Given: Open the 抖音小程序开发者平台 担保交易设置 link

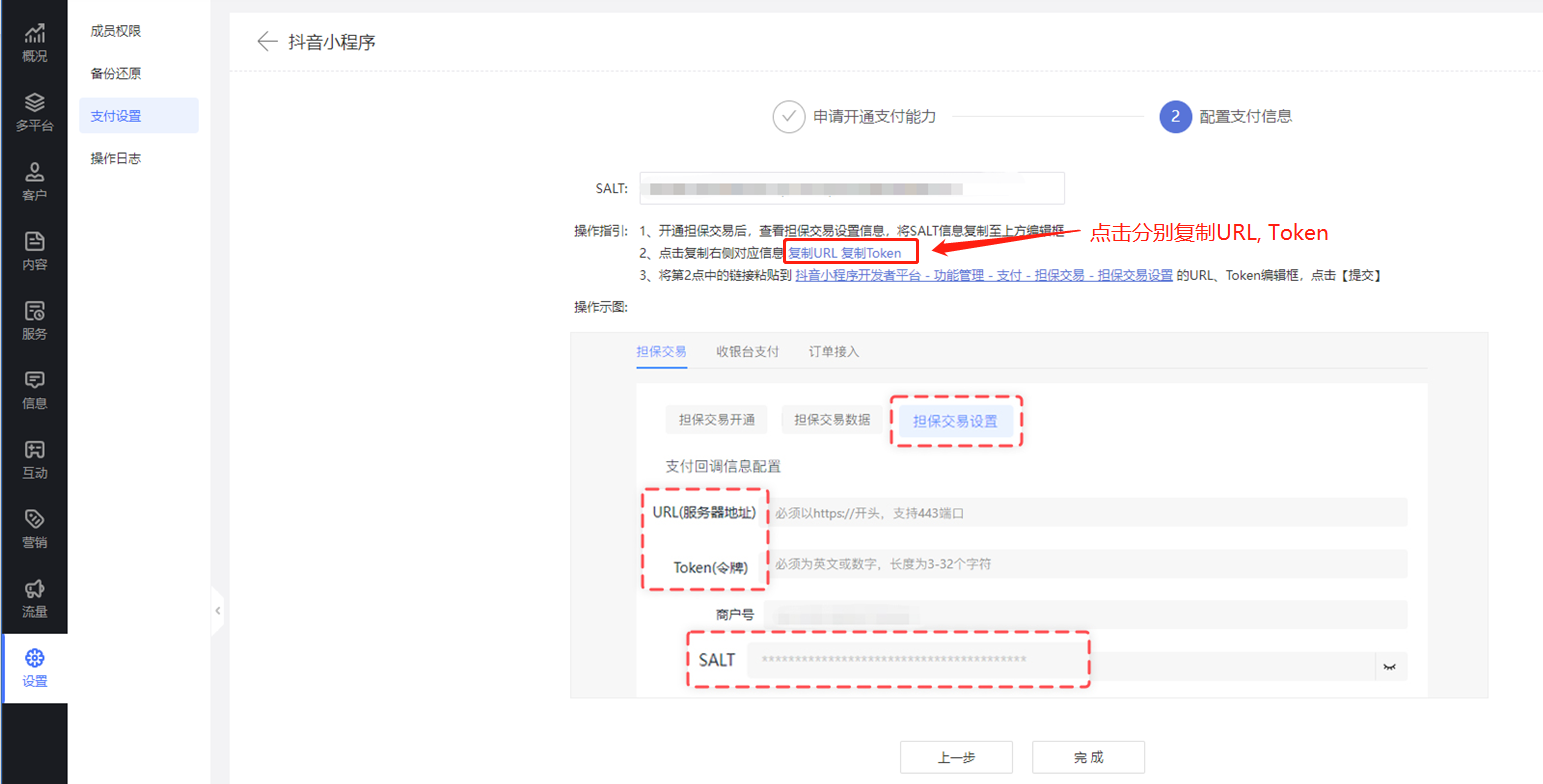Looking at the screenshot, I should coord(984,275).
